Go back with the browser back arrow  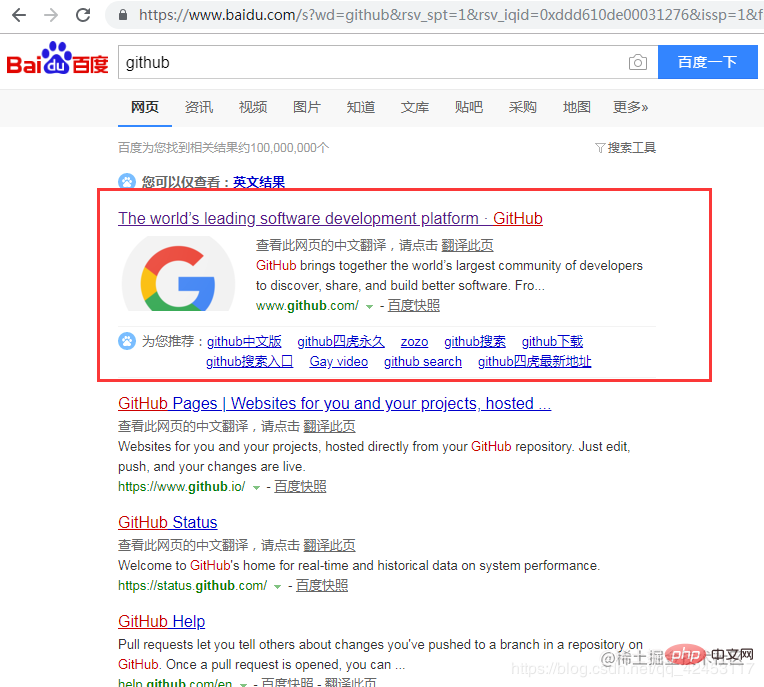click(x=19, y=15)
